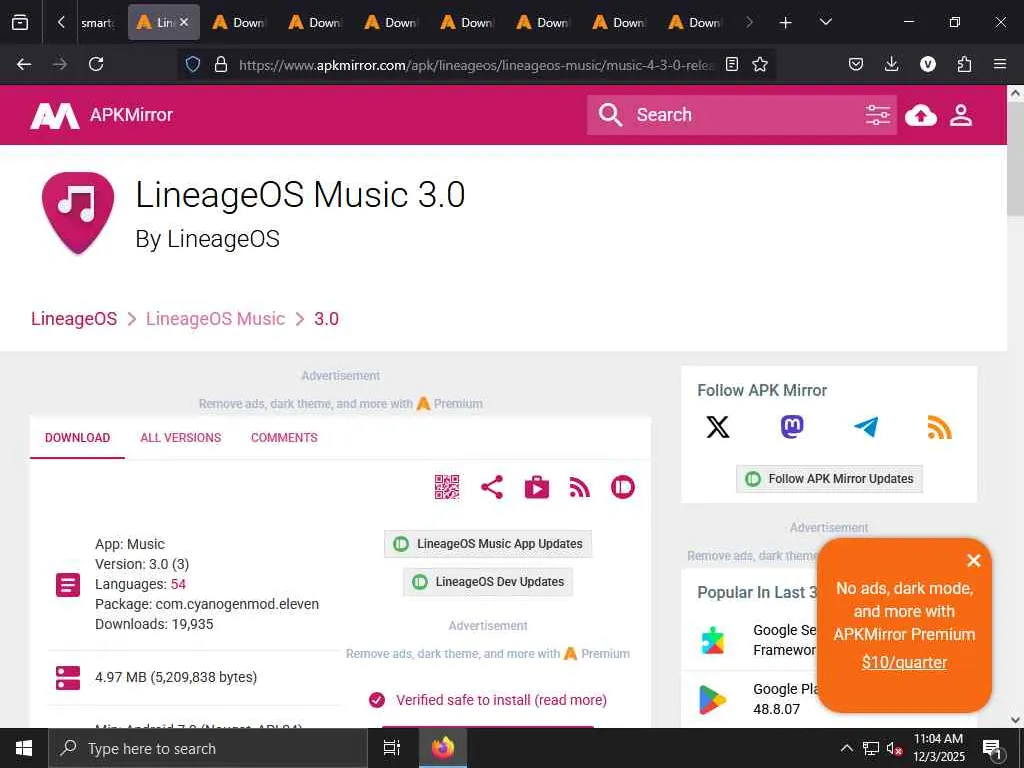Switch to the 'smart' browser tab
1024x768 pixels.
tap(97, 23)
